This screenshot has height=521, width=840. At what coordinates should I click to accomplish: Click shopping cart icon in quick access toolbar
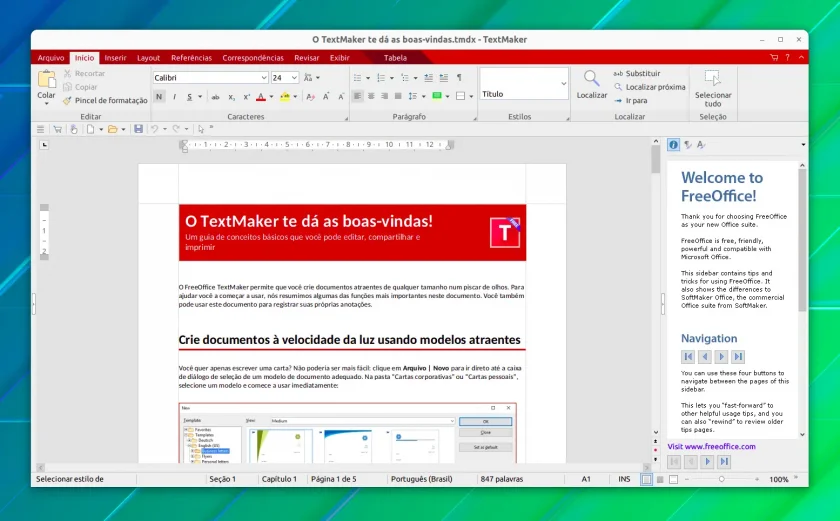[x=57, y=129]
